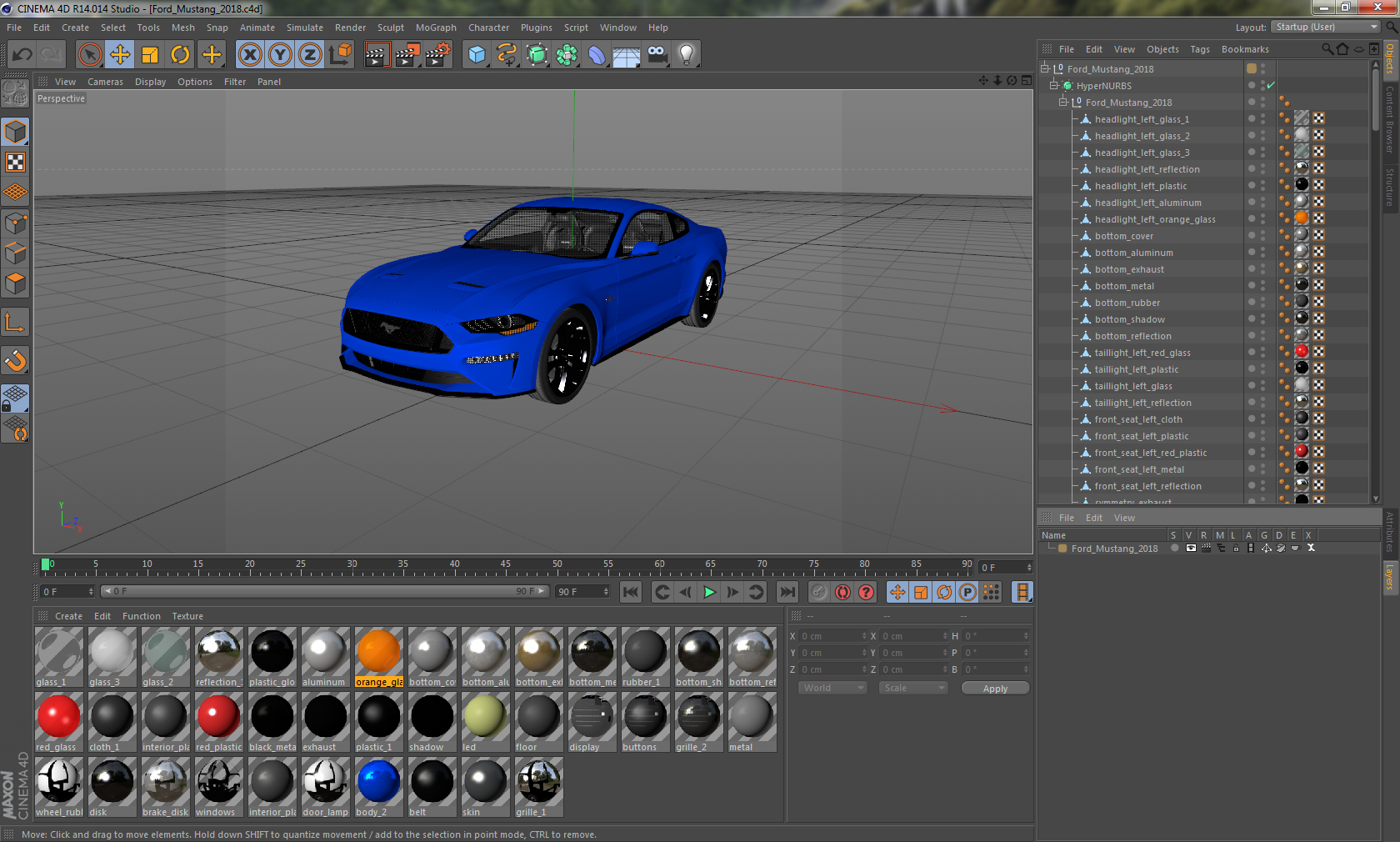Add a camera object
Viewport: 1400px width, 842px height.
click(657, 55)
